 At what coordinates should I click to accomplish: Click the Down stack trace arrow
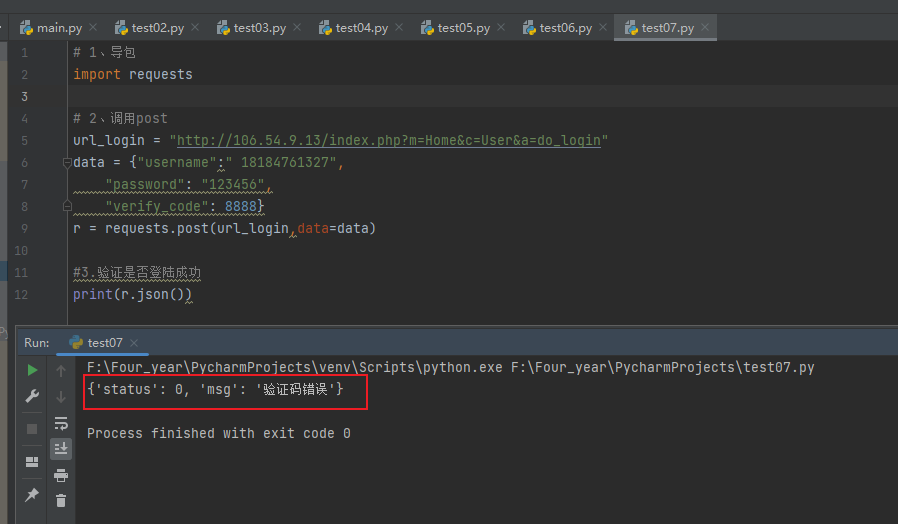click(61, 396)
